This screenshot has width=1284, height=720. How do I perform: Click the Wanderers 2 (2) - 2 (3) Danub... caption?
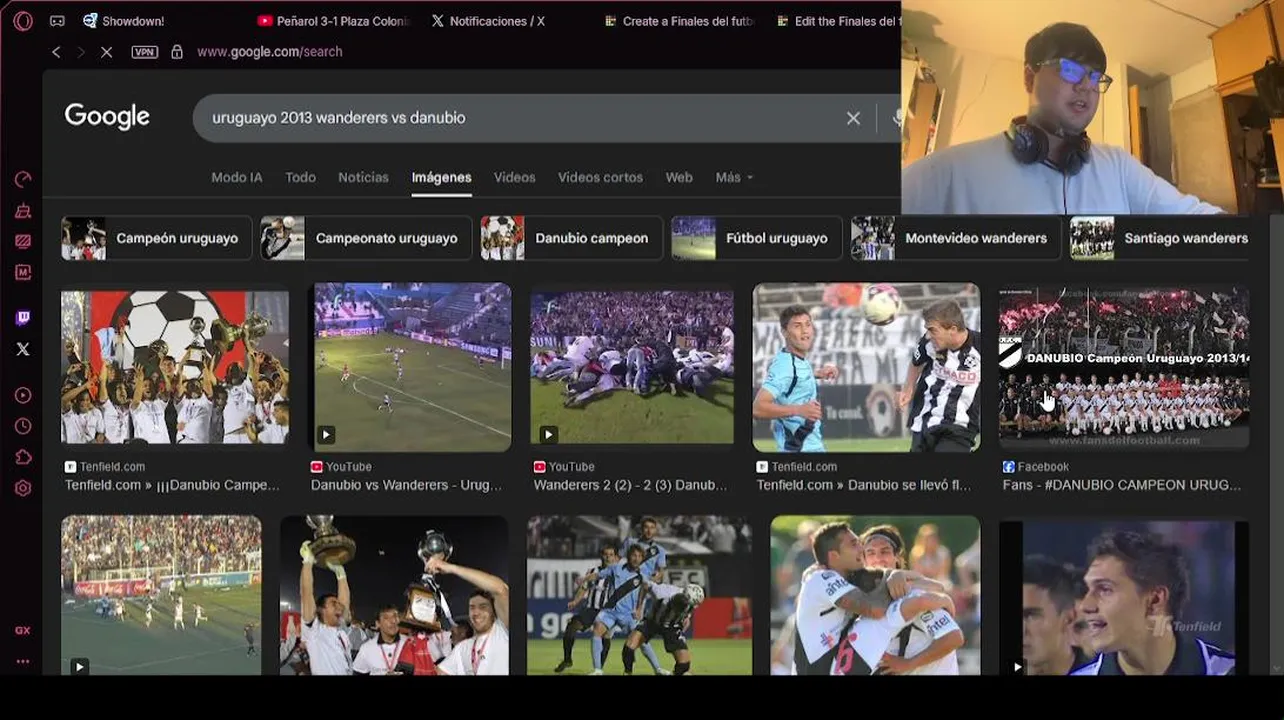point(631,485)
